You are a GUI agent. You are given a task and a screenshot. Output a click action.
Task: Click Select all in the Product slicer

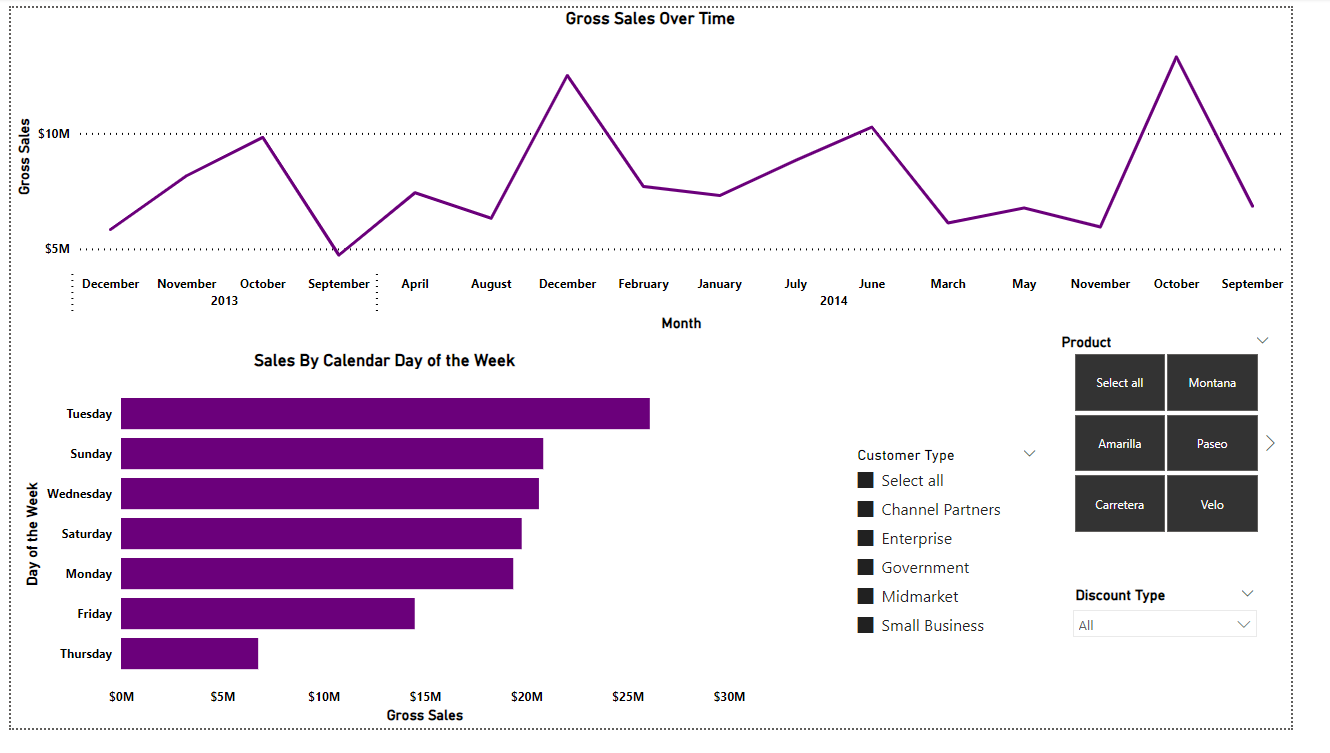tap(1120, 382)
